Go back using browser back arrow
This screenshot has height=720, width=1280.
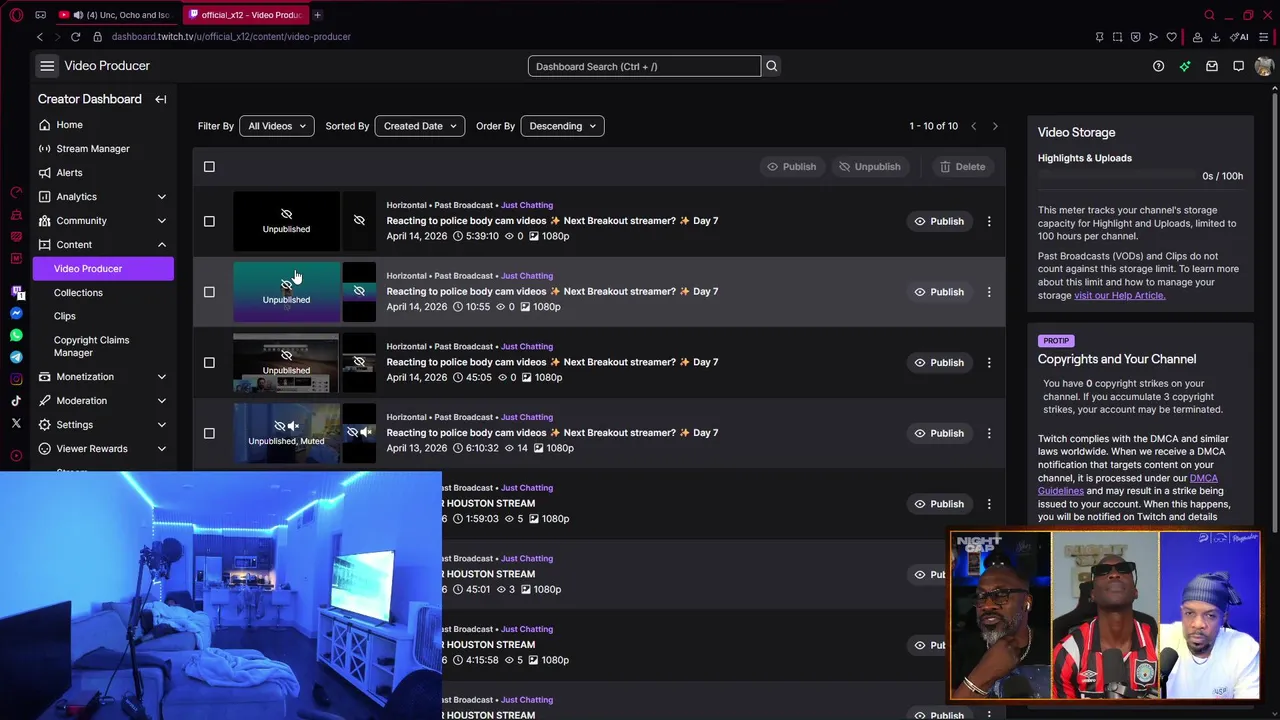click(x=40, y=37)
